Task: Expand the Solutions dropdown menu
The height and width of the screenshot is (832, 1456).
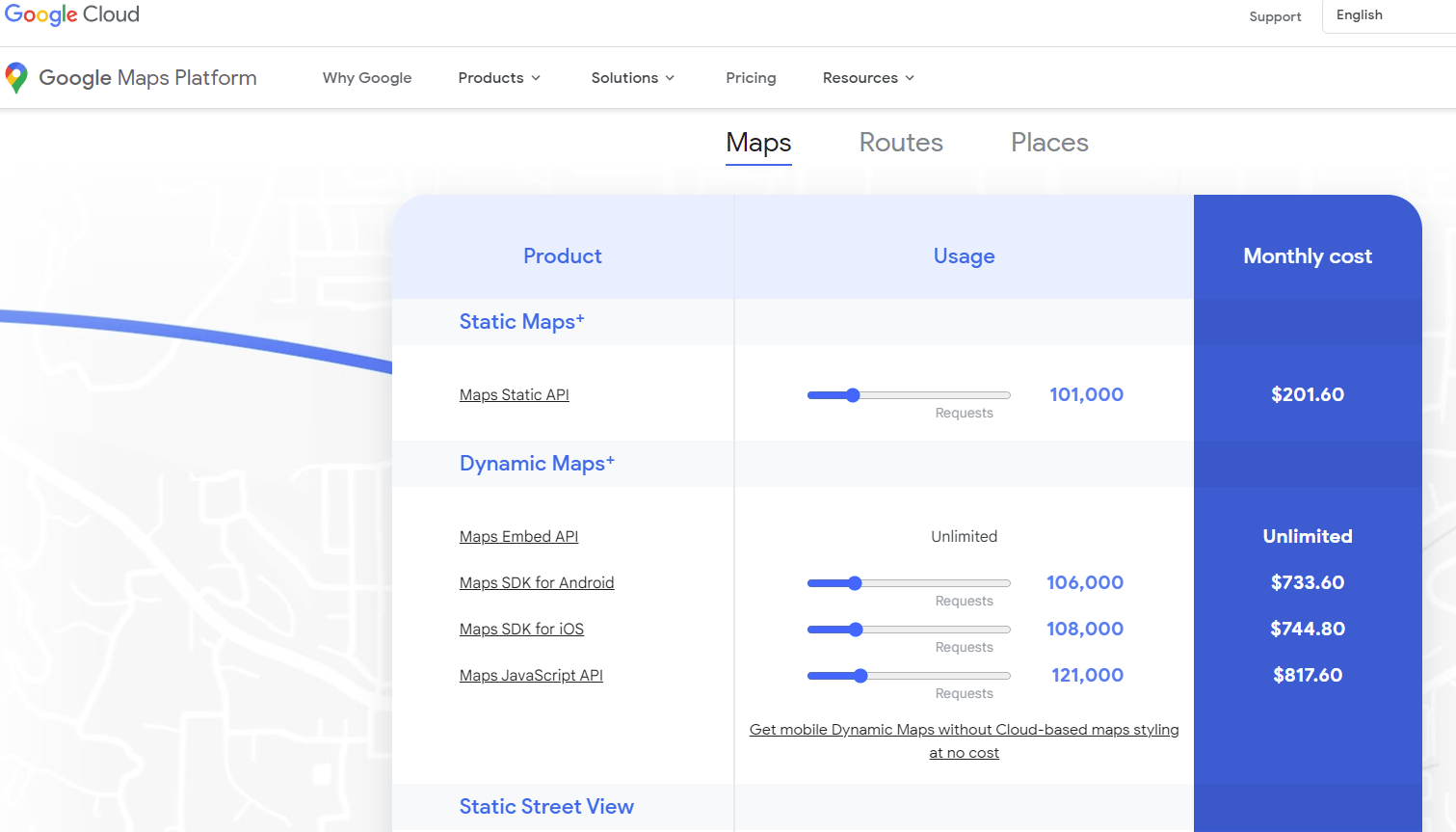Action: click(632, 78)
